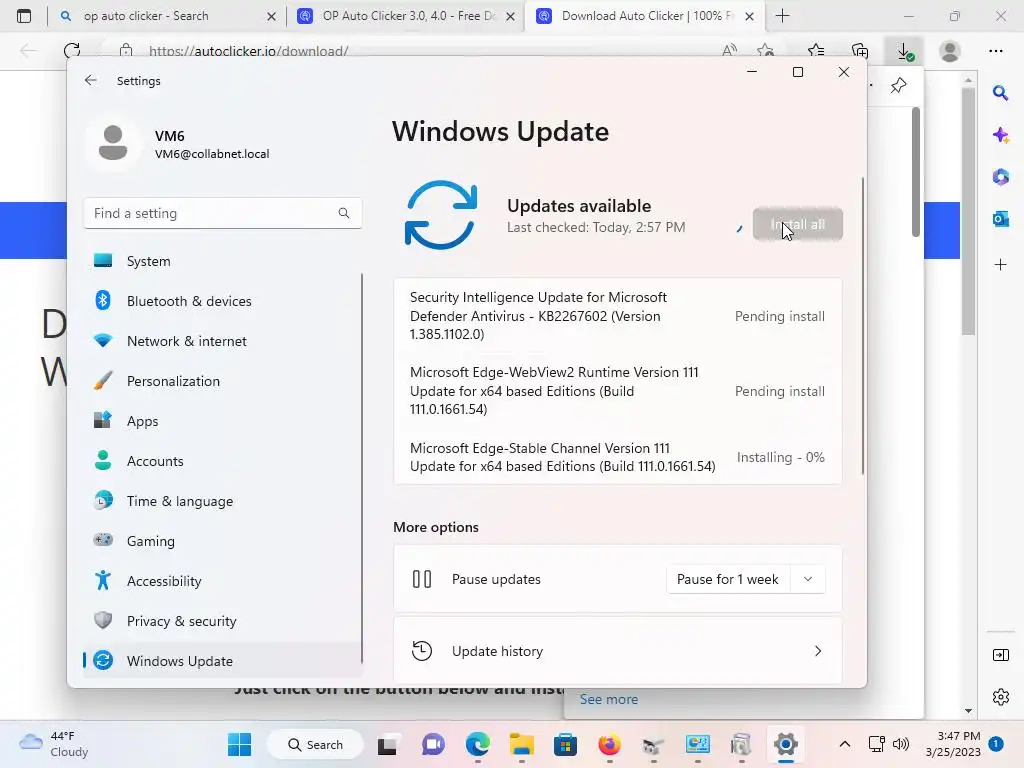This screenshot has height=768, width=1024.
Task: Click the Install all button
Action: click(797, 224)
